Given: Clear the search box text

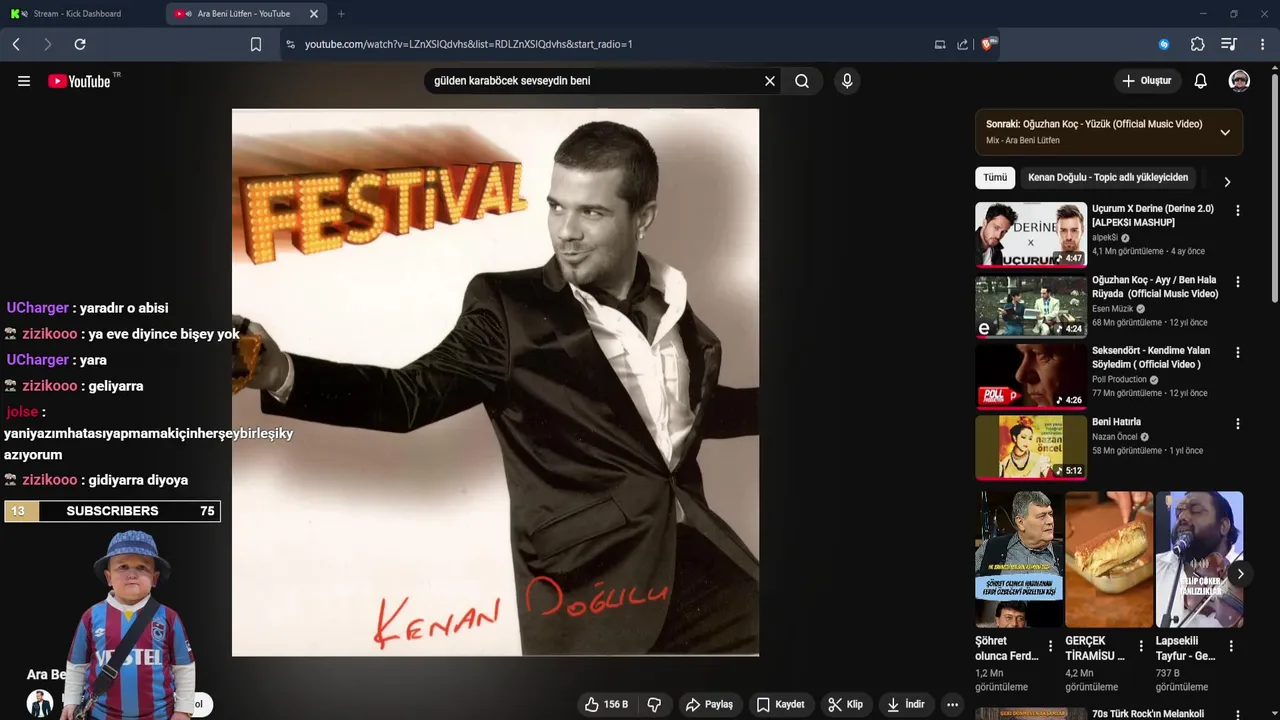Looking at the screenshot, I should tap(770, 81).
